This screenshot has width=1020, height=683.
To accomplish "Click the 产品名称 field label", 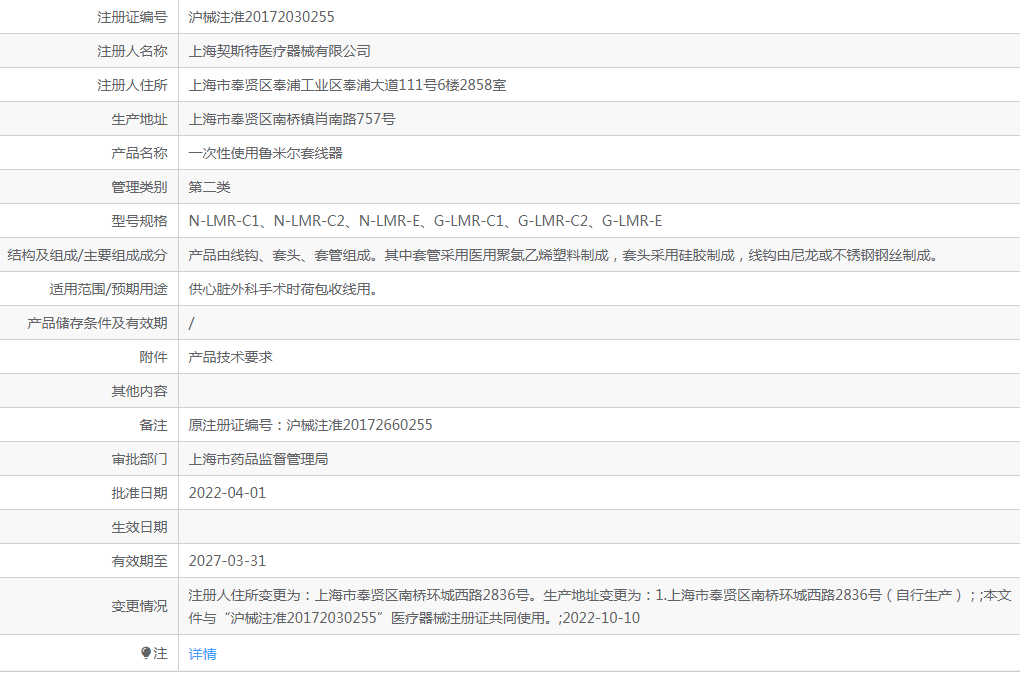I will (x=139, y=153).
